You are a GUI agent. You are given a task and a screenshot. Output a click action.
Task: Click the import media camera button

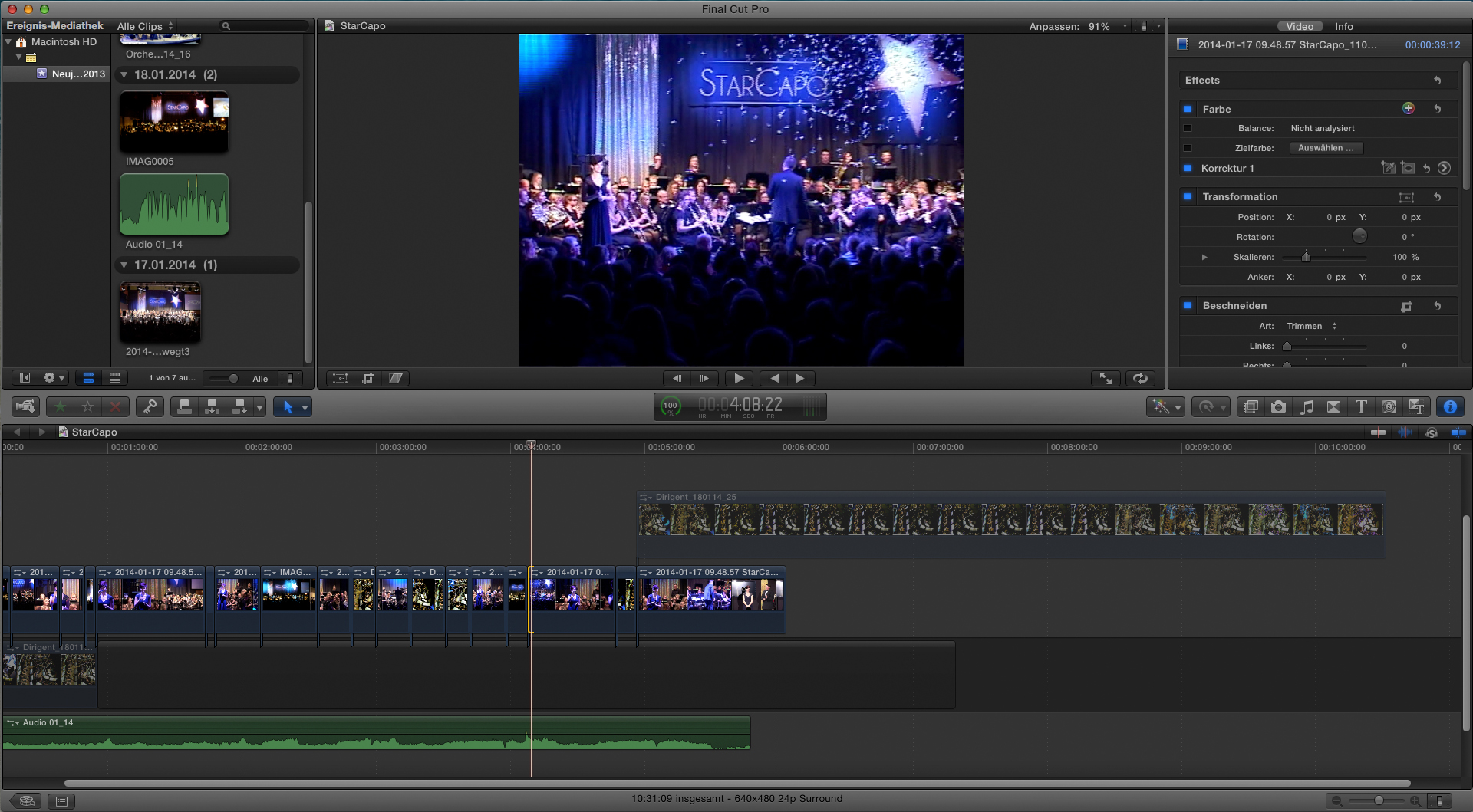point(25,407)
